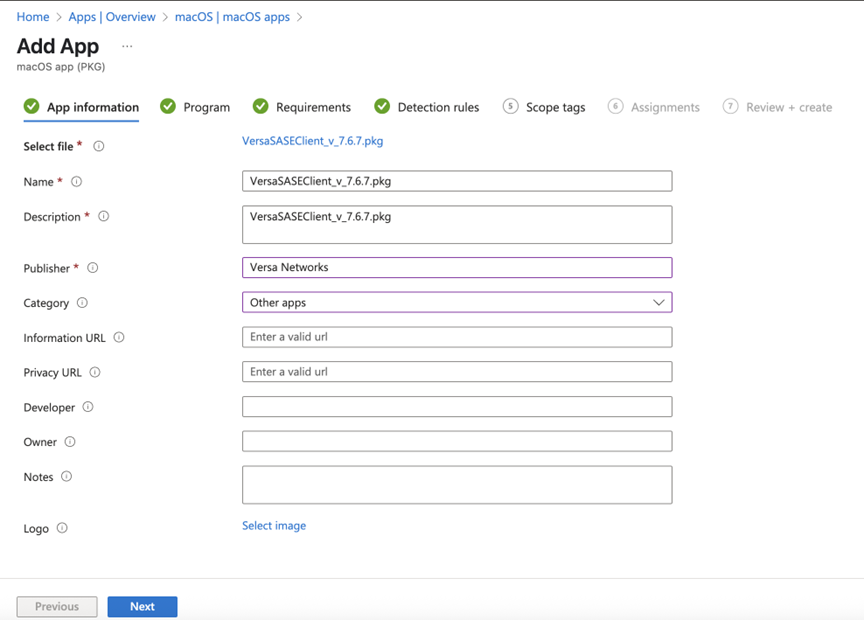Click the Next button
864x620 pixels.
point(142,606)
